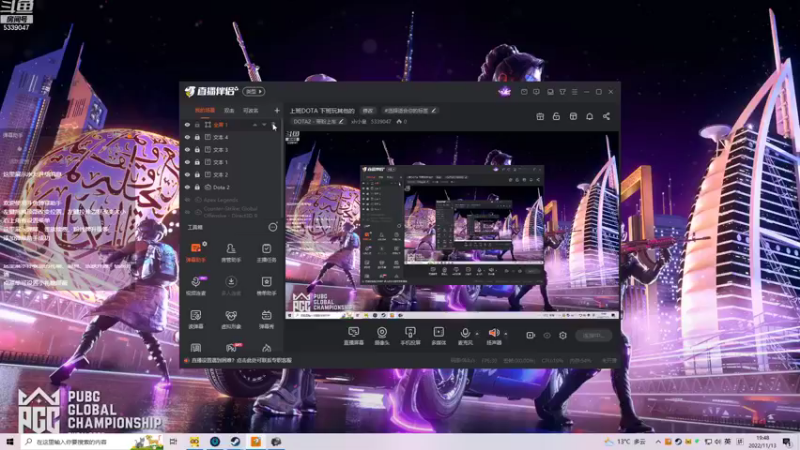800x450 pixels.
Task: Add a 摄像头 camera source
Action: (382, 336)
